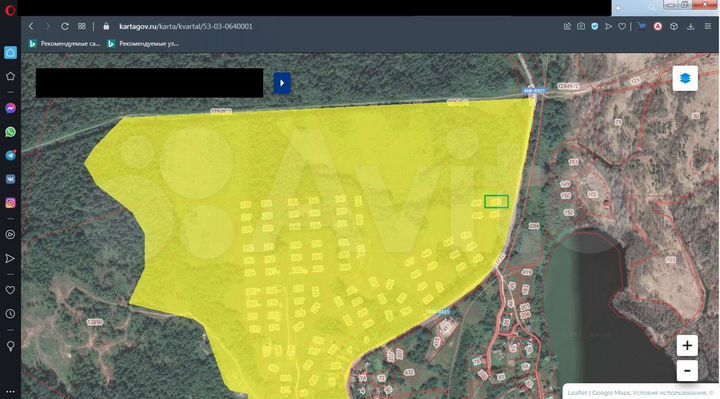Click the lightbulb icon in sidebar

pos(10,346)
